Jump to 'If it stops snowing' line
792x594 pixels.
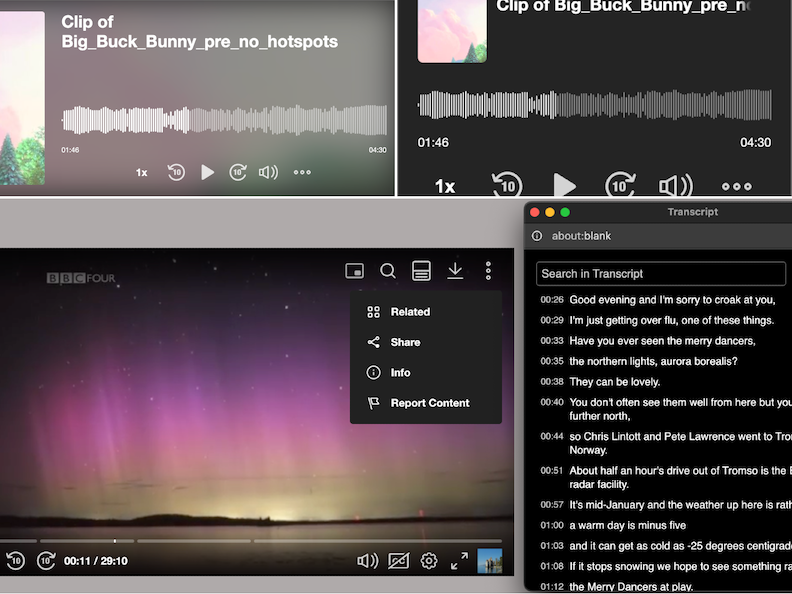(x=666, y=566)
